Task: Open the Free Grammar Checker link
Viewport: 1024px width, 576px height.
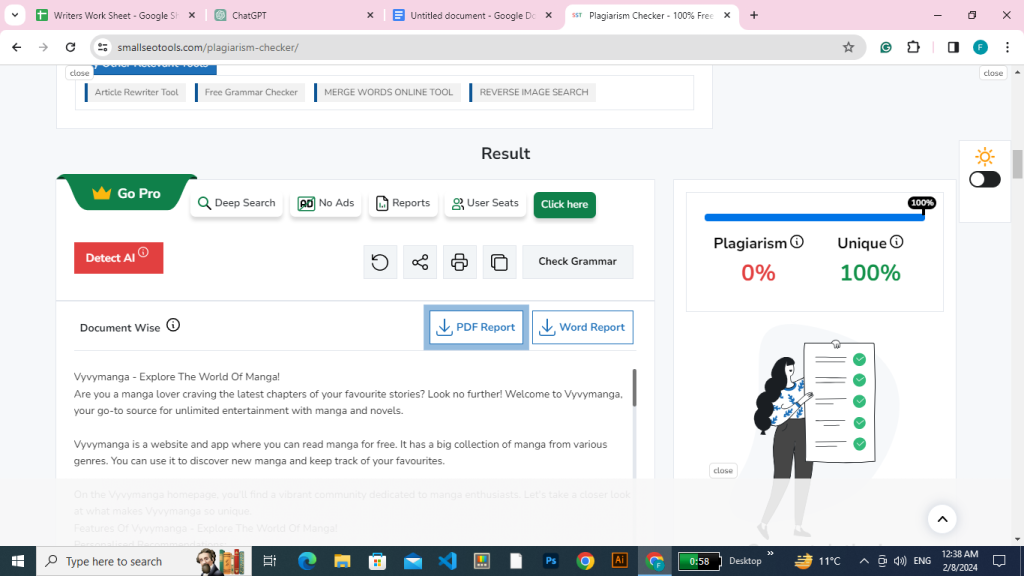Action: pyautogui.click(x=251, y=92)
